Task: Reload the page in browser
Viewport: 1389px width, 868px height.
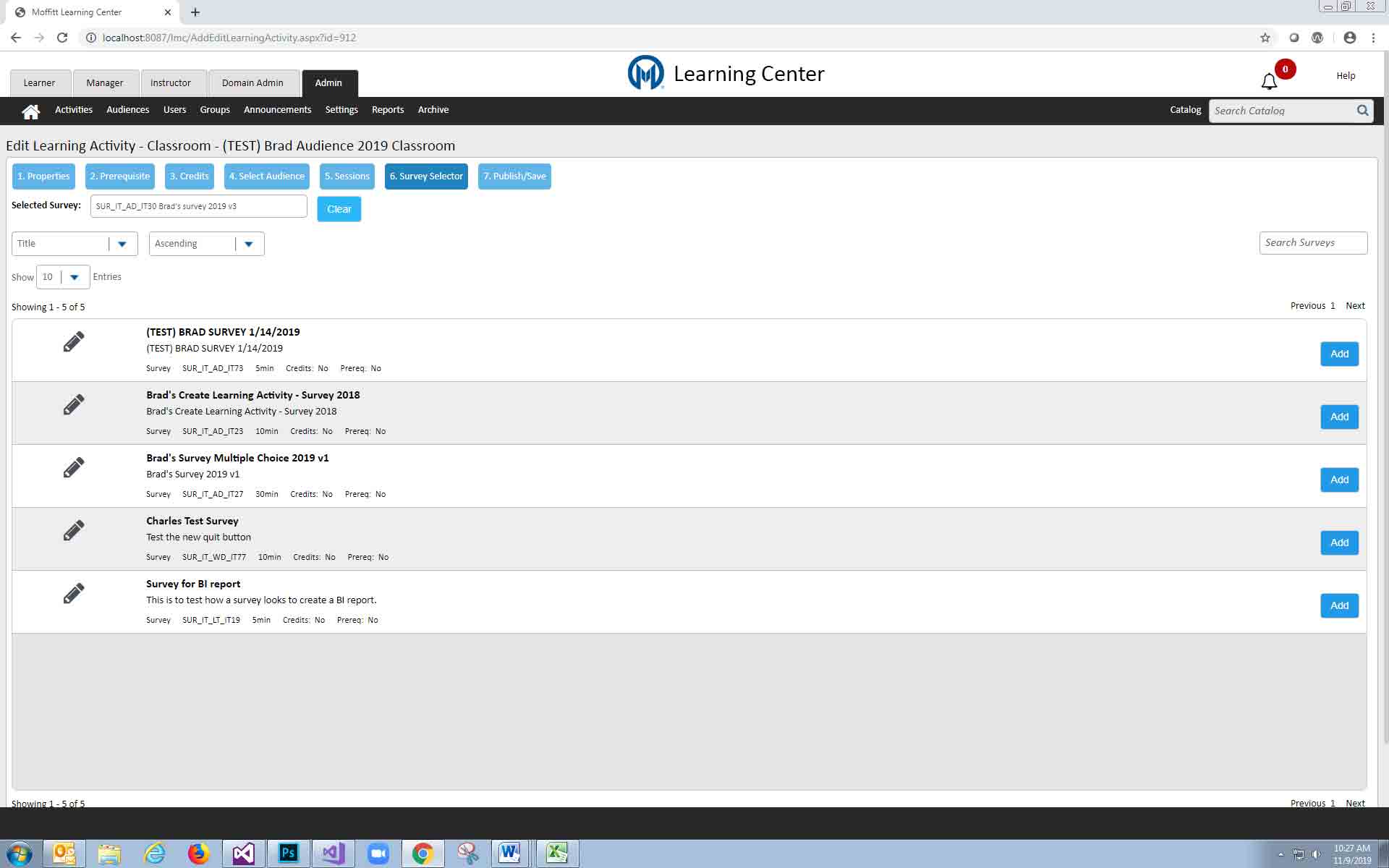Action: coord(62,38)
